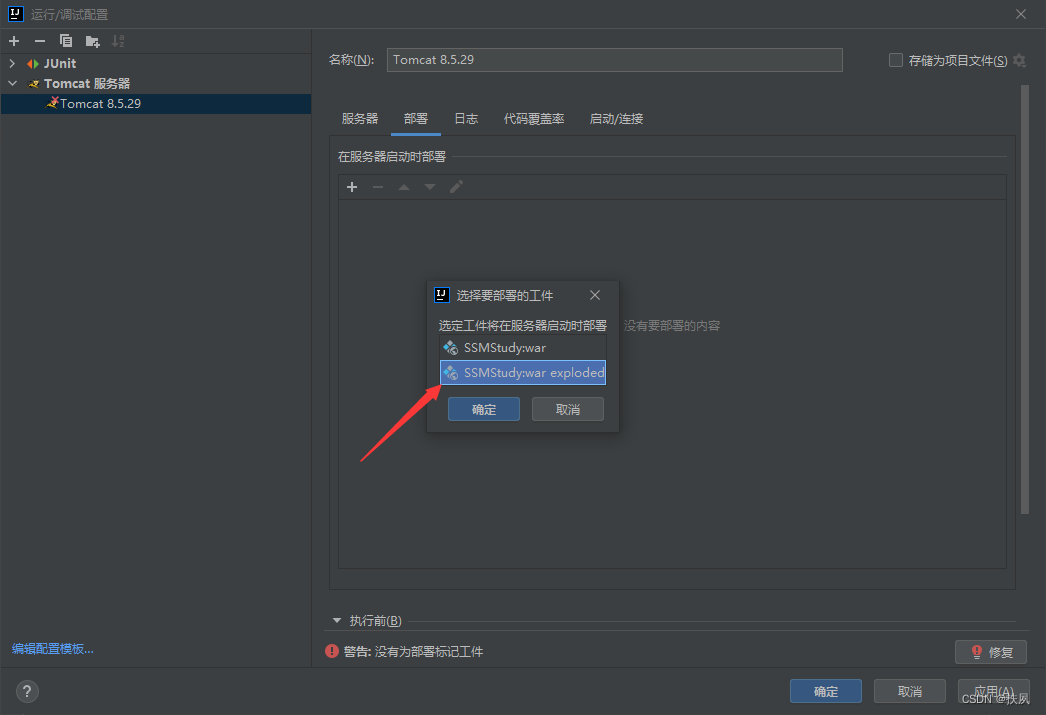Image resolution: width=1046 pixels, height=715 pixels.
Task: Switch to the 启动/连接 tab
Action: pos(616,119)
